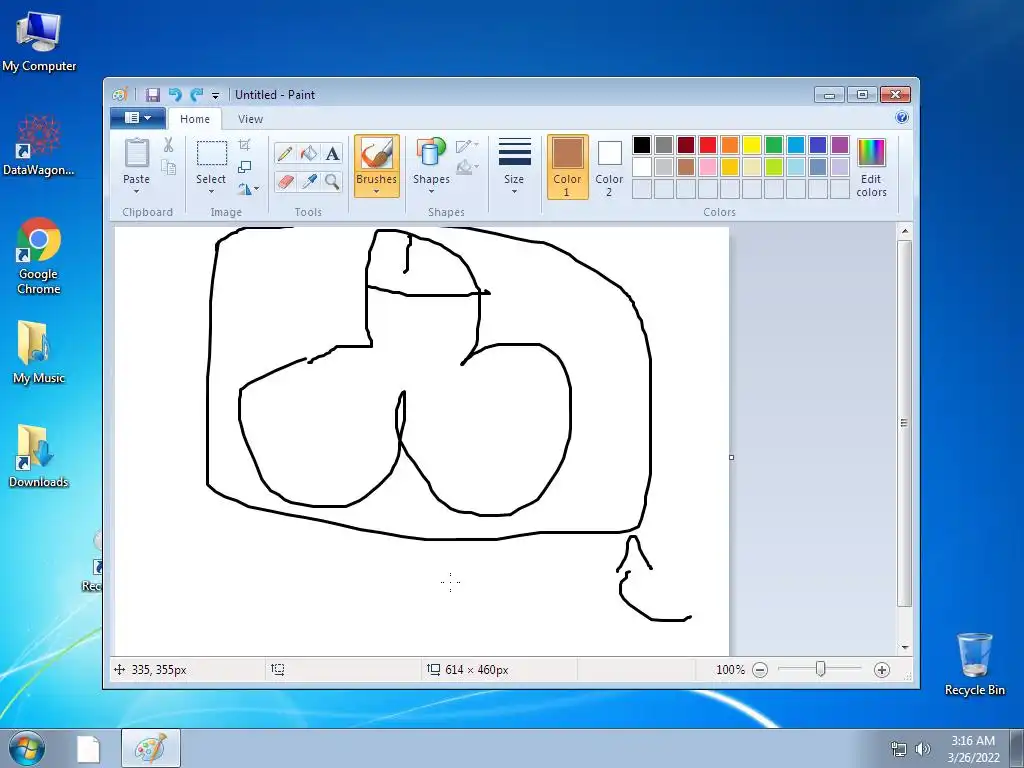1024x768 pixels.
Task: Click the Undo arrow icon
Action: 175,95
